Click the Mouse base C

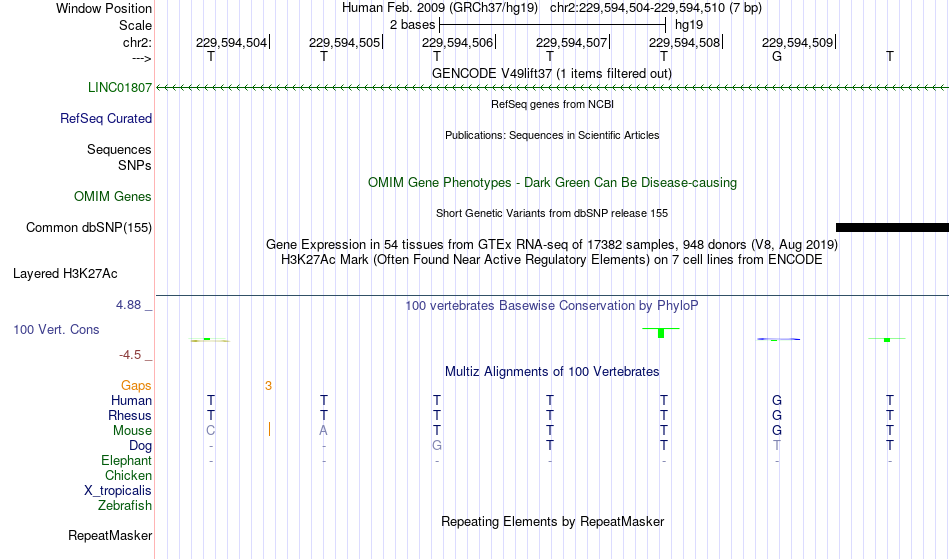(211, 431)
